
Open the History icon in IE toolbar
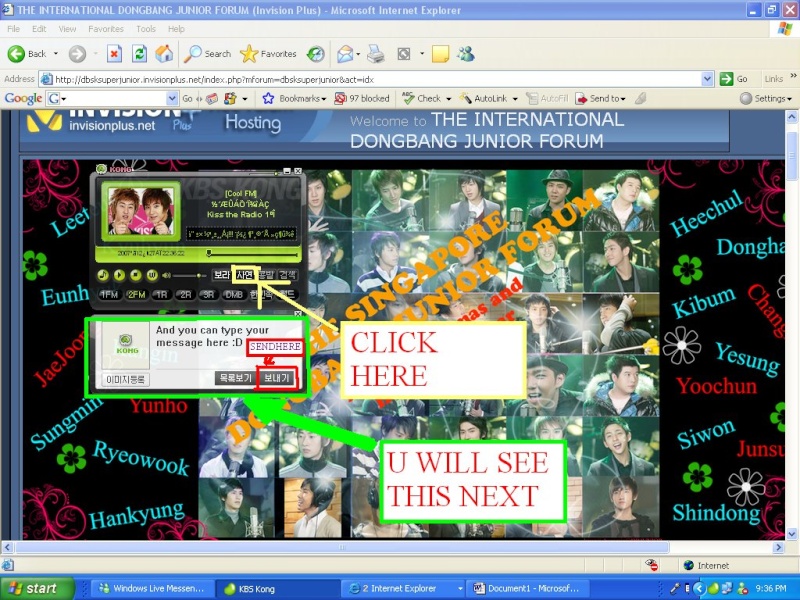(316, 54)
